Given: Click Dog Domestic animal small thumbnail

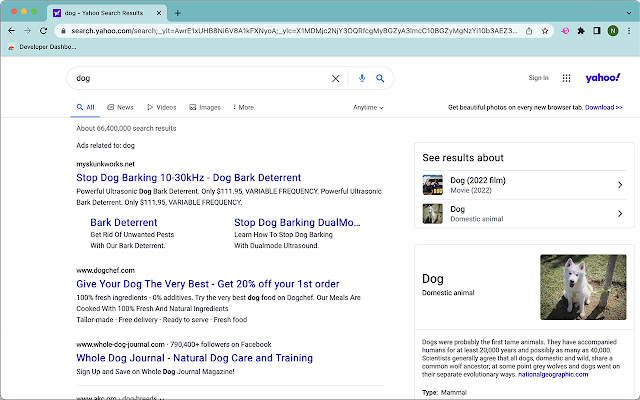Looking at the screenshot, I should (433, 213).
